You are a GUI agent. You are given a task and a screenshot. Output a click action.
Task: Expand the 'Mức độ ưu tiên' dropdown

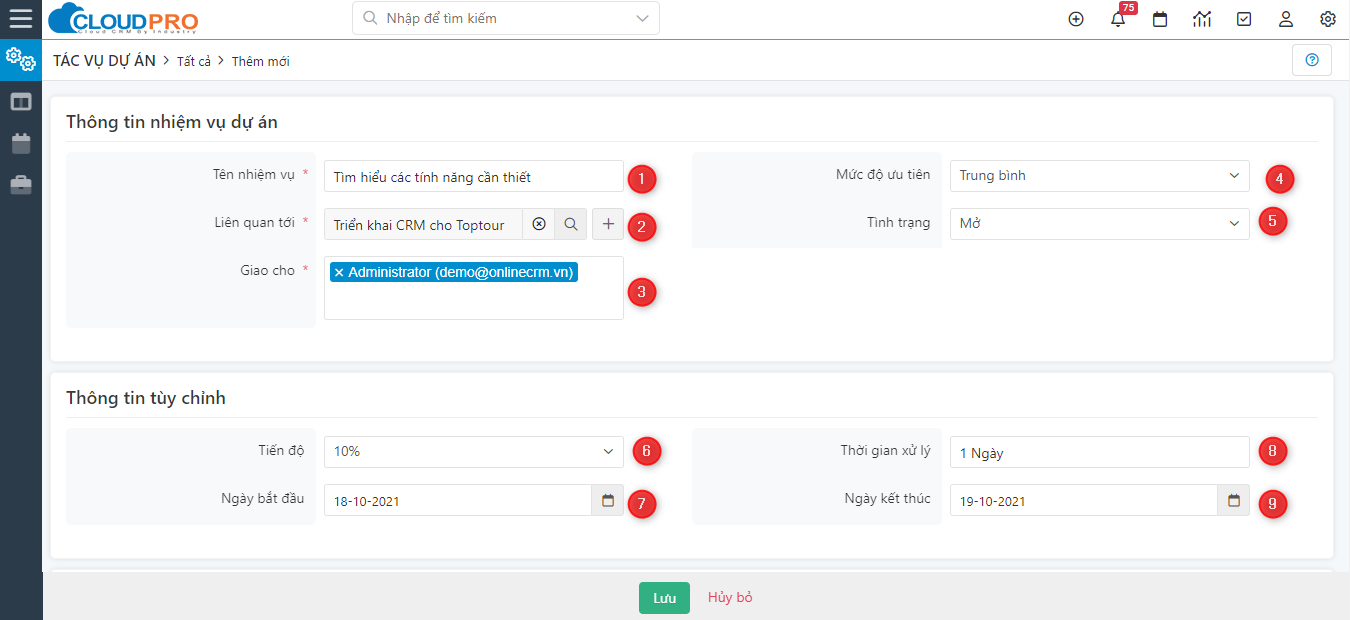point(1099,176)
